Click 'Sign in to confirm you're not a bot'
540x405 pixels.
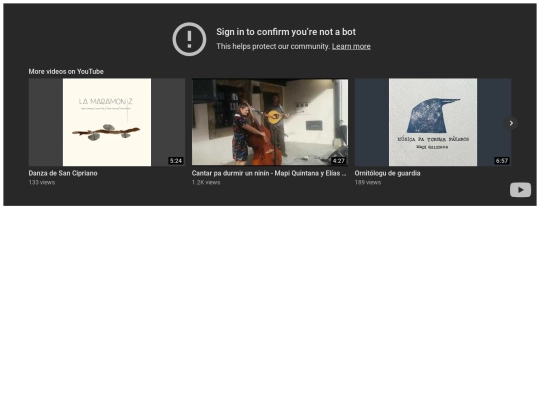click(286, 32)
